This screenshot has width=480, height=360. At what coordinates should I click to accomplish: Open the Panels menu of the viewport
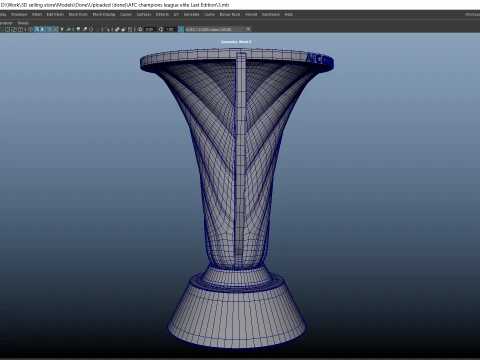click(23, 23)
